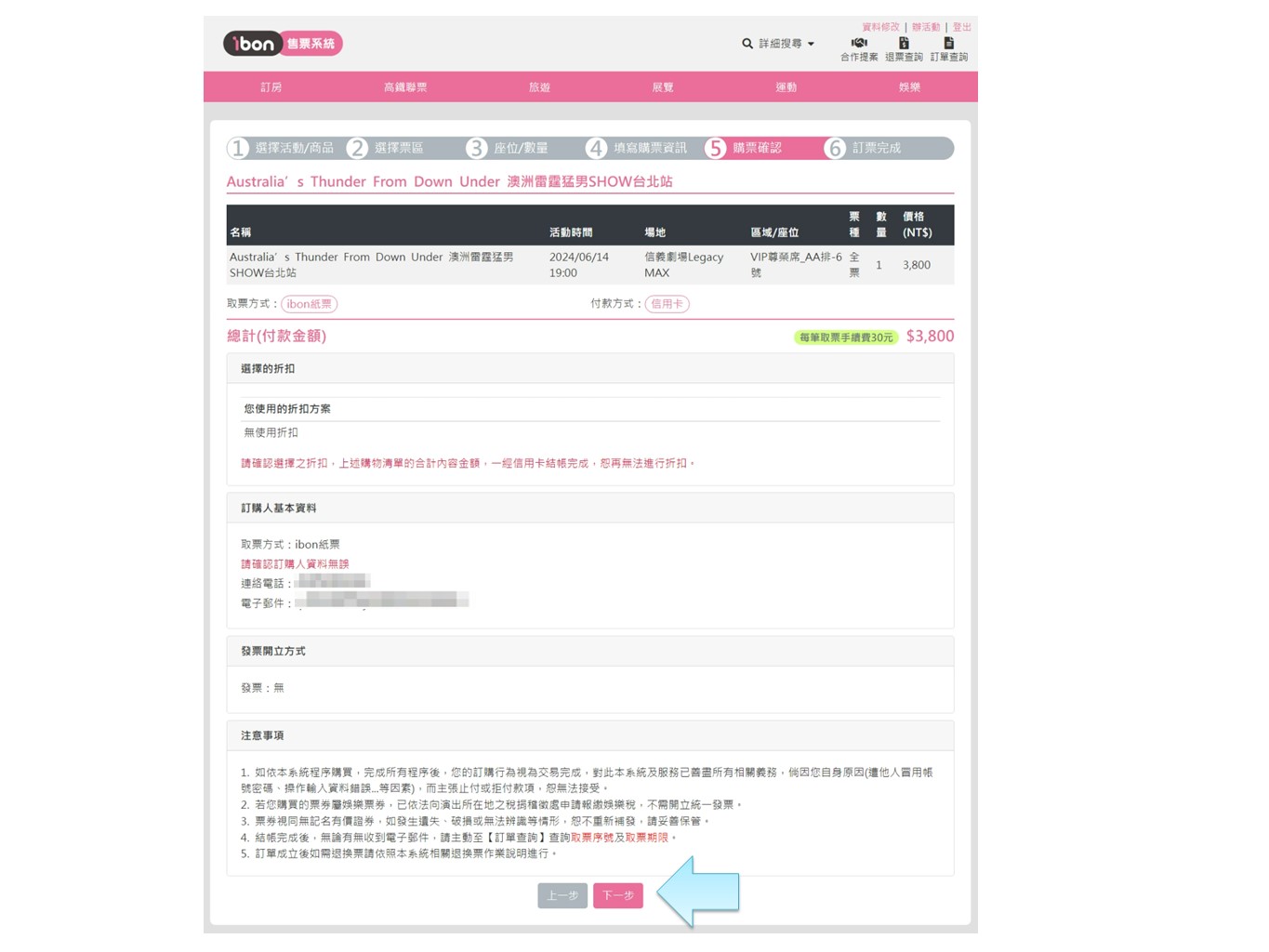1269x952 pixels.
Task: Click the 退票查詢 document icon
Action: 904,43
